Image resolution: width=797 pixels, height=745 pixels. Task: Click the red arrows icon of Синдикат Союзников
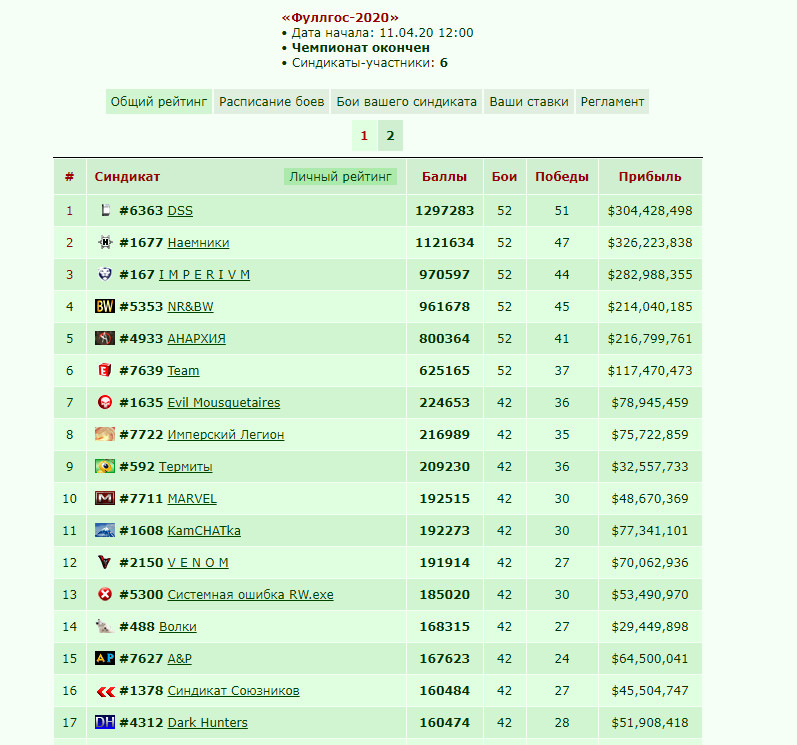(x=105, y=691)
